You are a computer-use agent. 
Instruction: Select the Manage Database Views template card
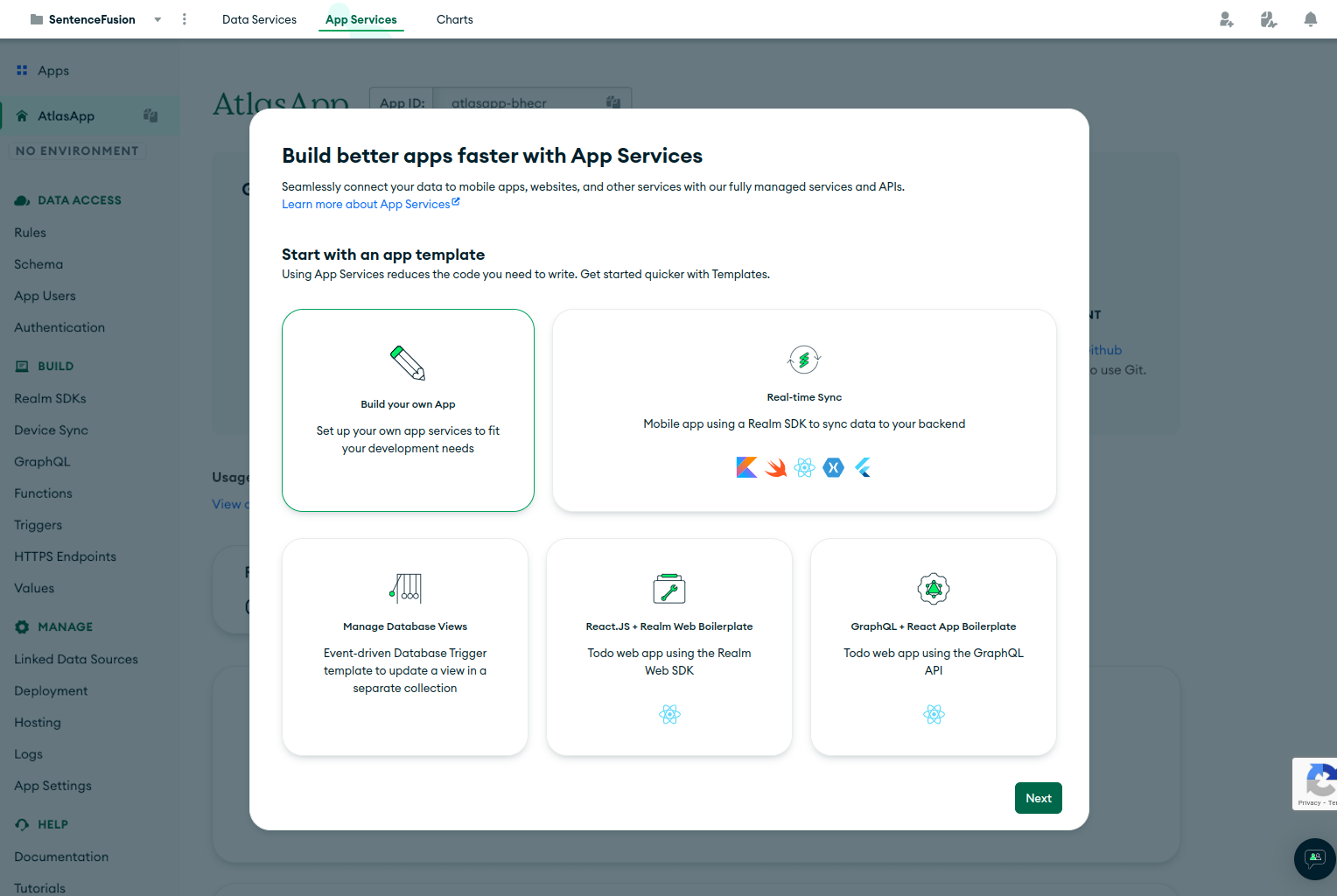click(x=405, y=647)
